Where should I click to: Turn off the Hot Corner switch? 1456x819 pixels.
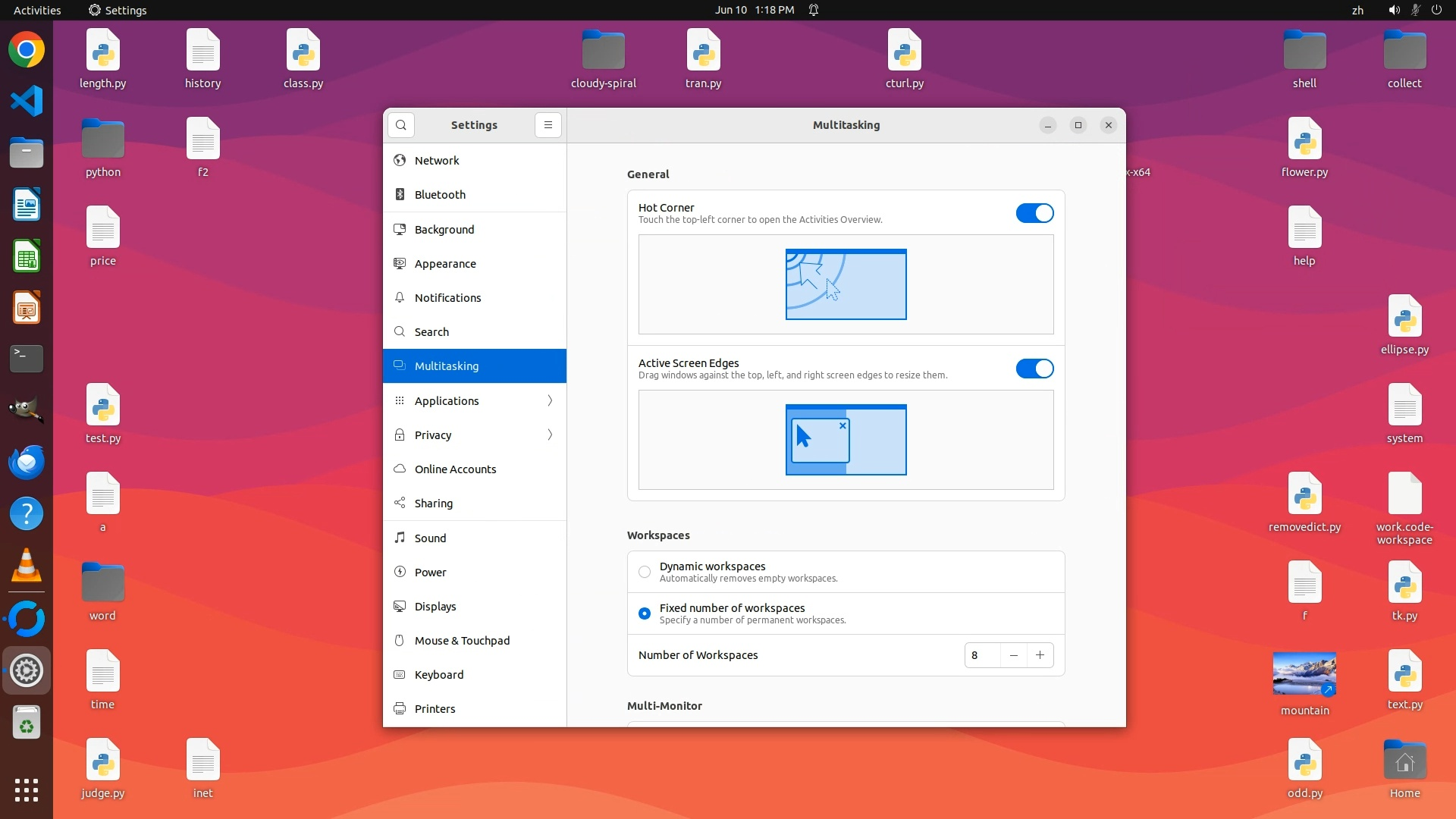[1034, 213]
